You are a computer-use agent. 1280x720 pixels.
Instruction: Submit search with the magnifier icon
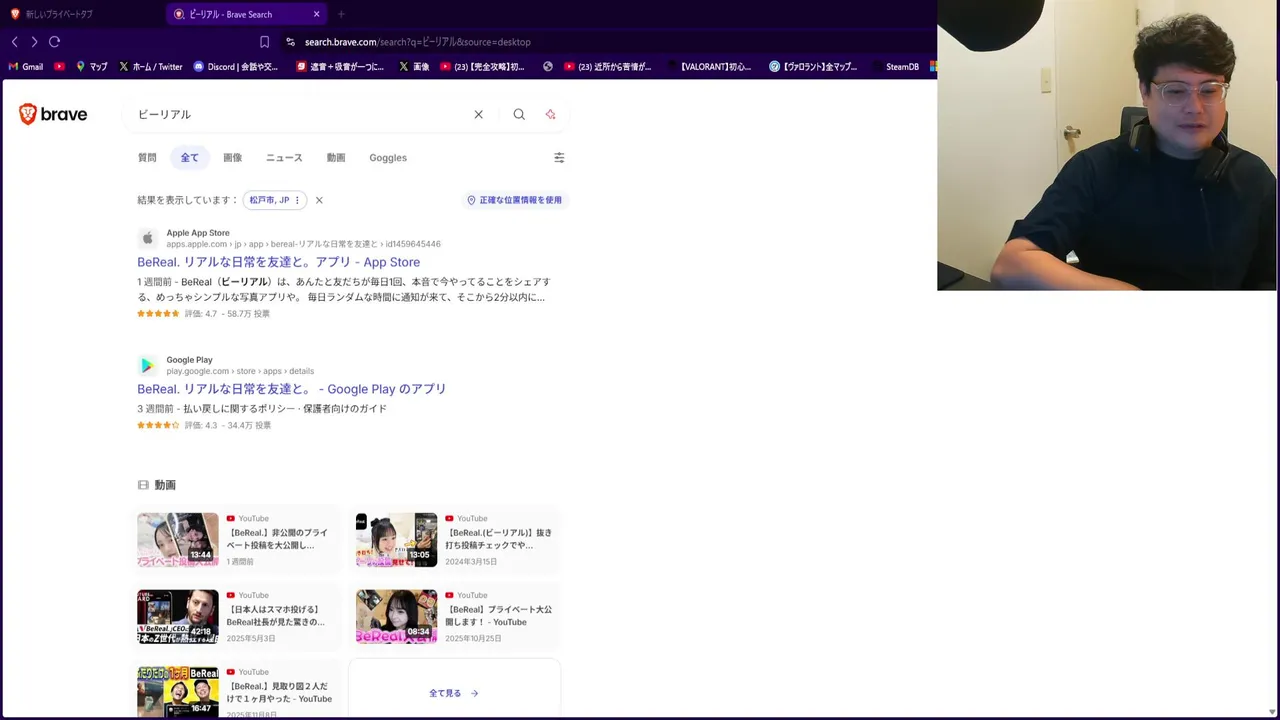click(x=519, y=114)
